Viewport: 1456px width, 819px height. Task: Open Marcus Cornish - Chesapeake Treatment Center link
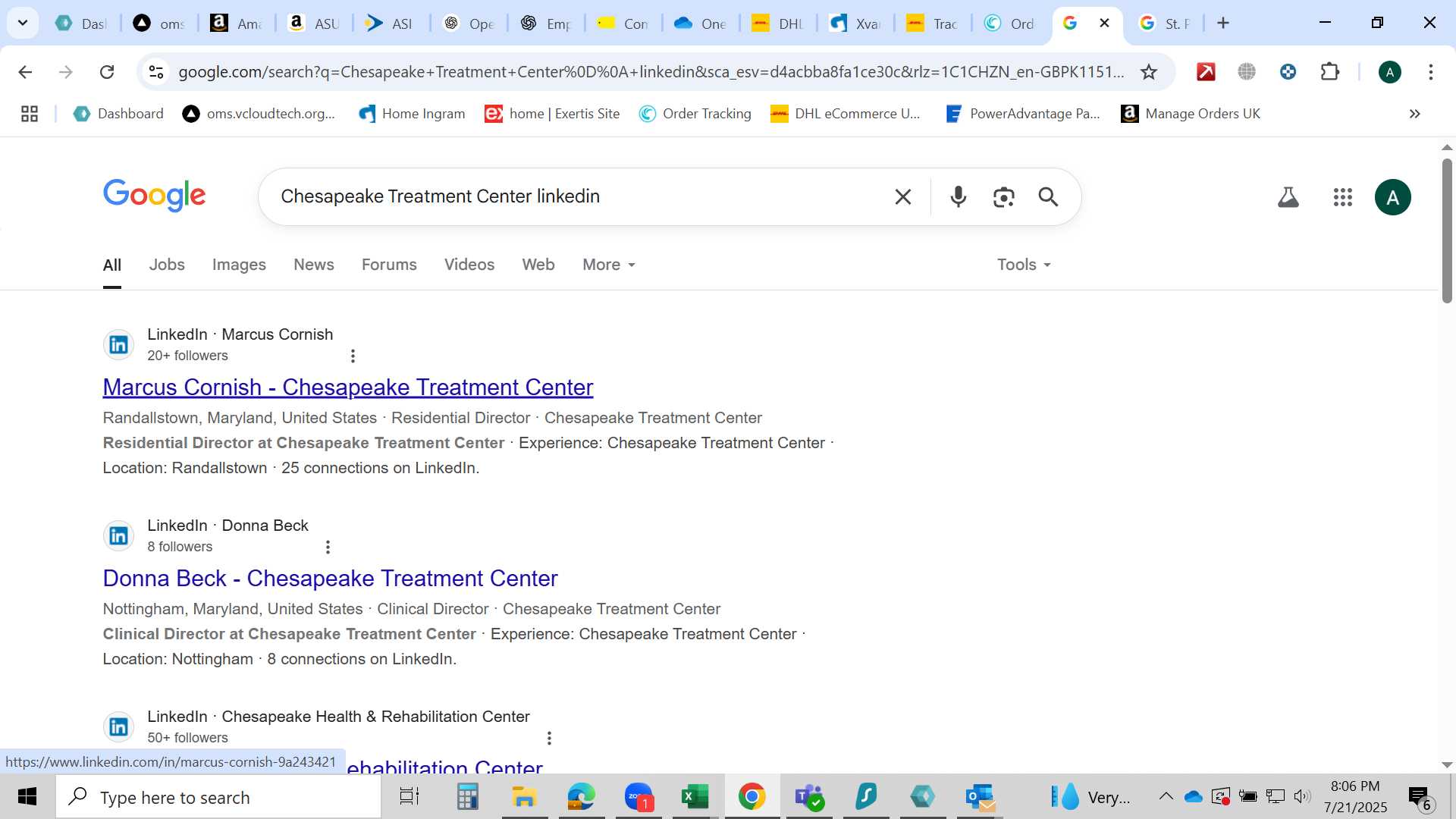point(348,388)
